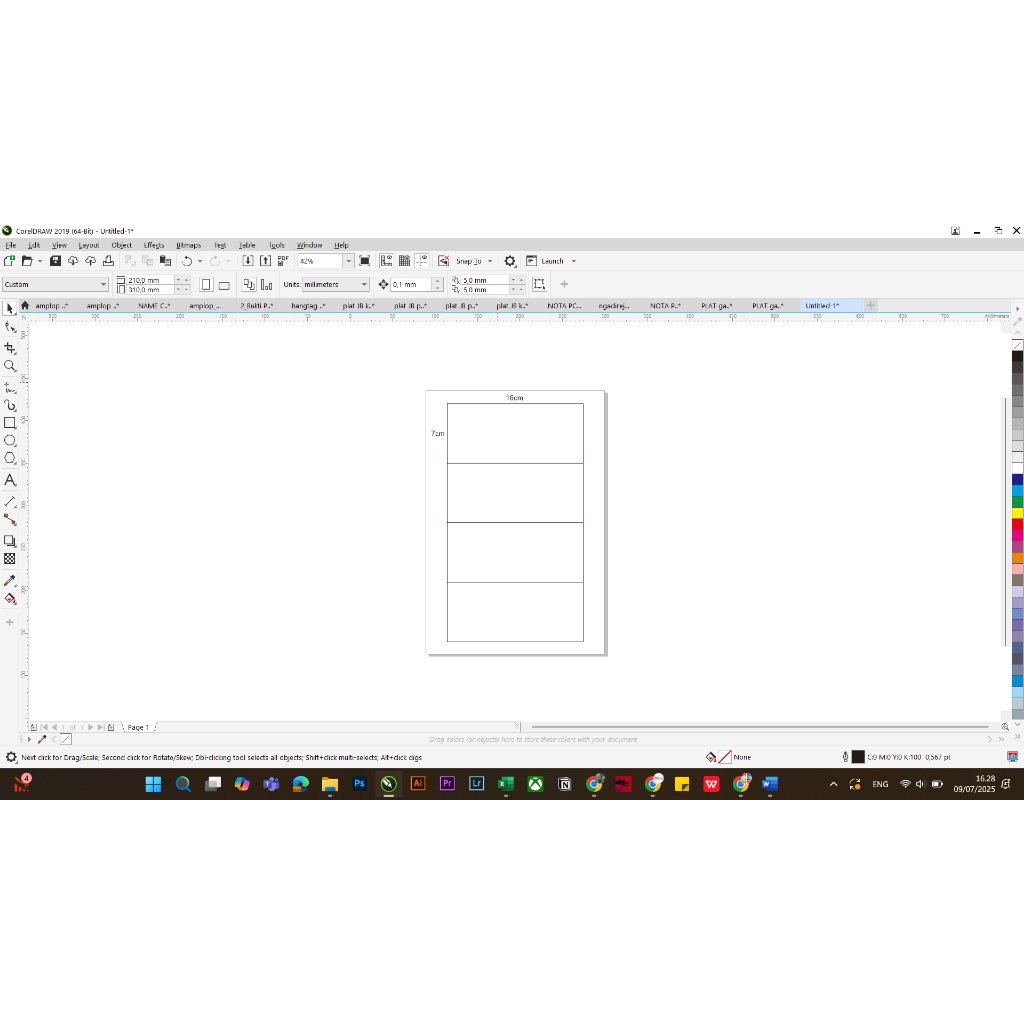Toggle full-screen preview button
This screenshot has width=1024, height=1024.
(x=365, y=261)
